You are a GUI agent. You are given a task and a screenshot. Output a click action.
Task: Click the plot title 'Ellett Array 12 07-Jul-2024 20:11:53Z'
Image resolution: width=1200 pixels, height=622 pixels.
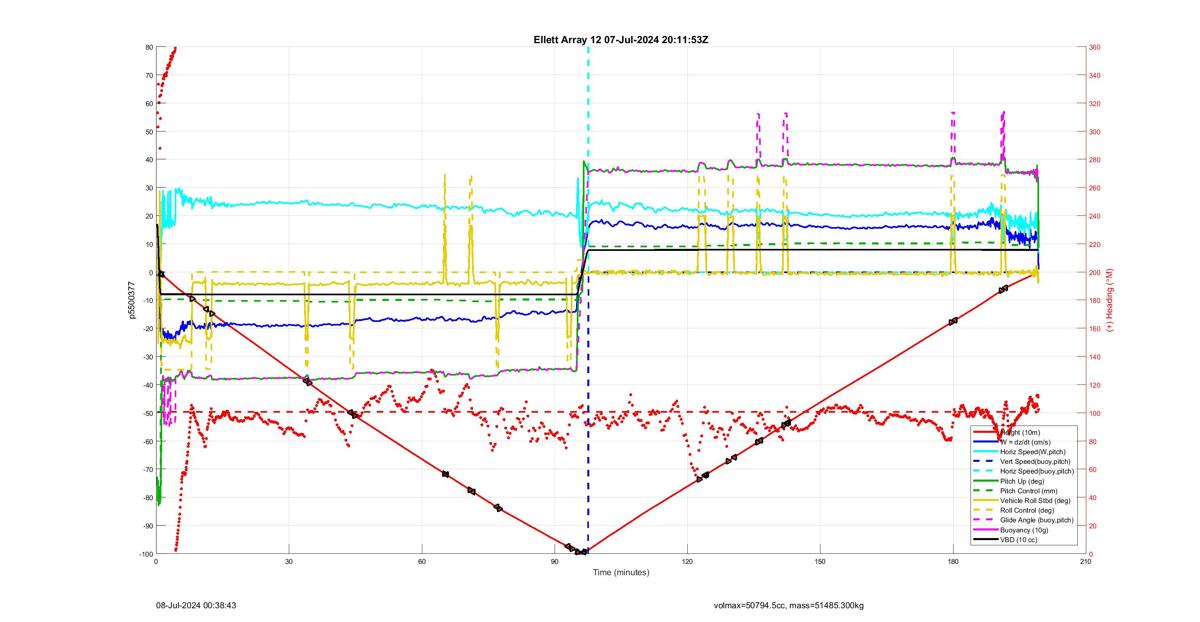pos(622,39)
